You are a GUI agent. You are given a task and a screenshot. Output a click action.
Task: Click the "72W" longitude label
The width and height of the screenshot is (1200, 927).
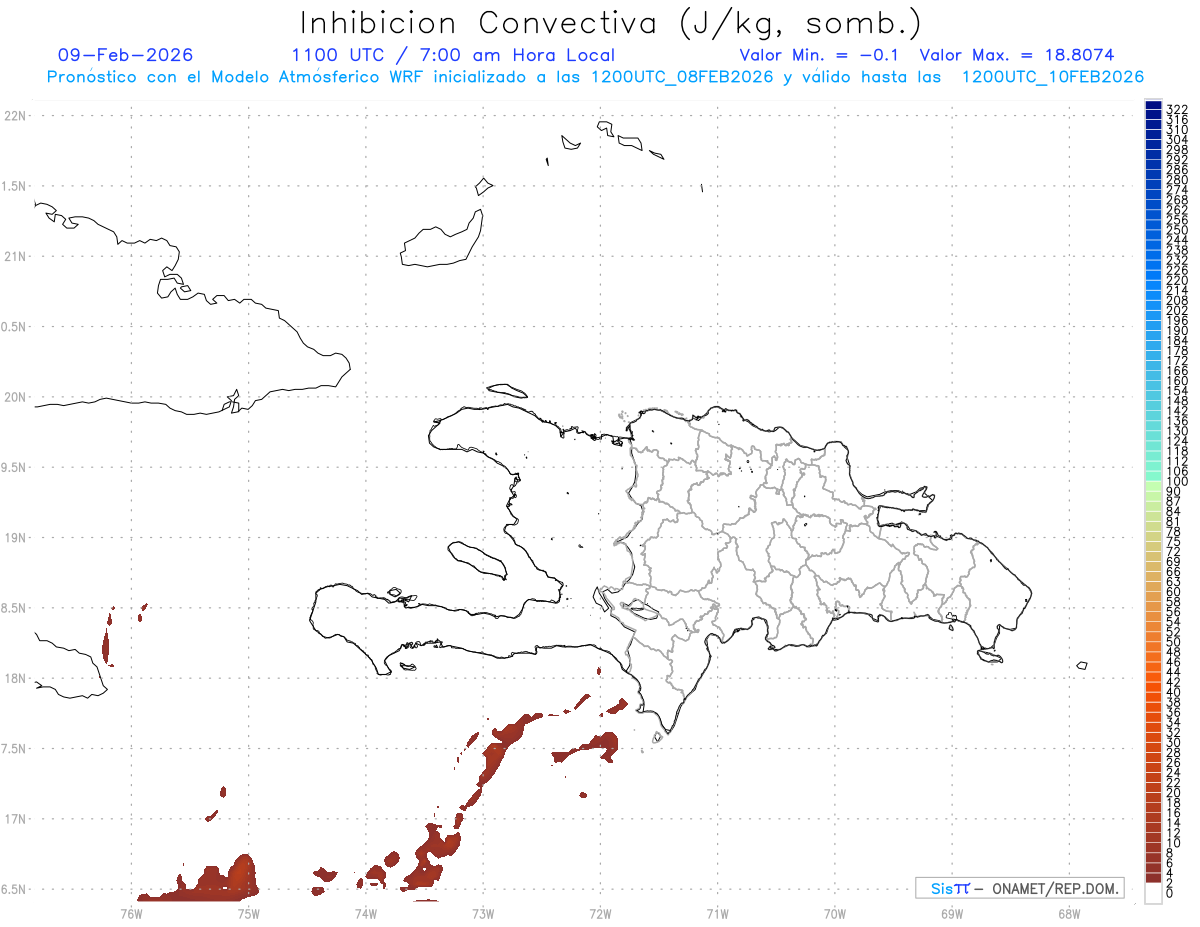(x=600, y=912)
